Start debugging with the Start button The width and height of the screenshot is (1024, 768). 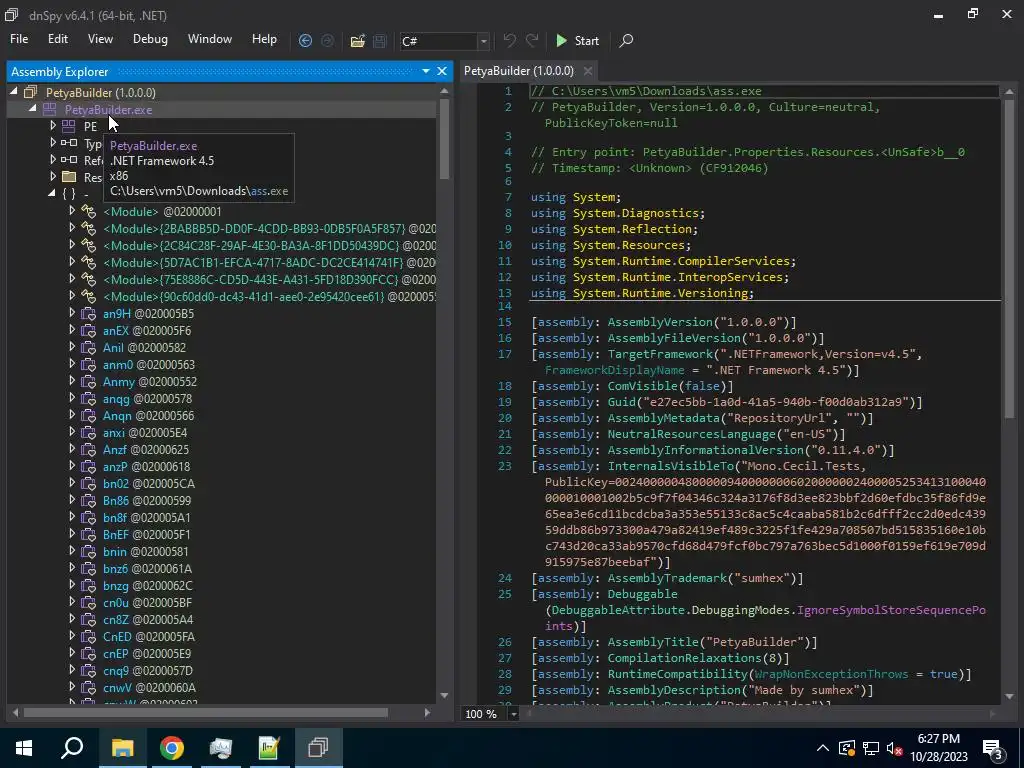pos(577,40)
